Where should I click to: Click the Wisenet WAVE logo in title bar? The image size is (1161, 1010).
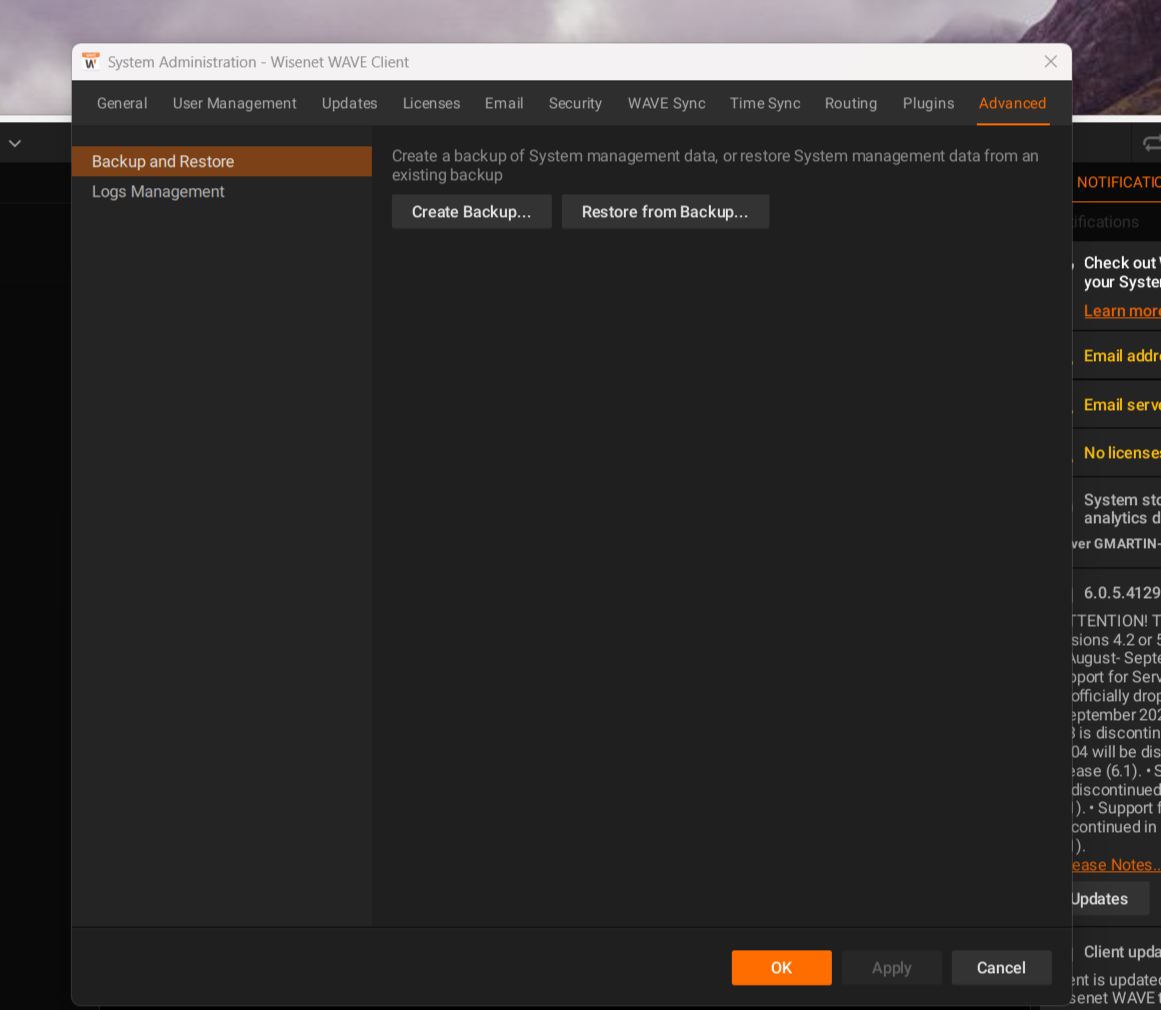[91, 62]
